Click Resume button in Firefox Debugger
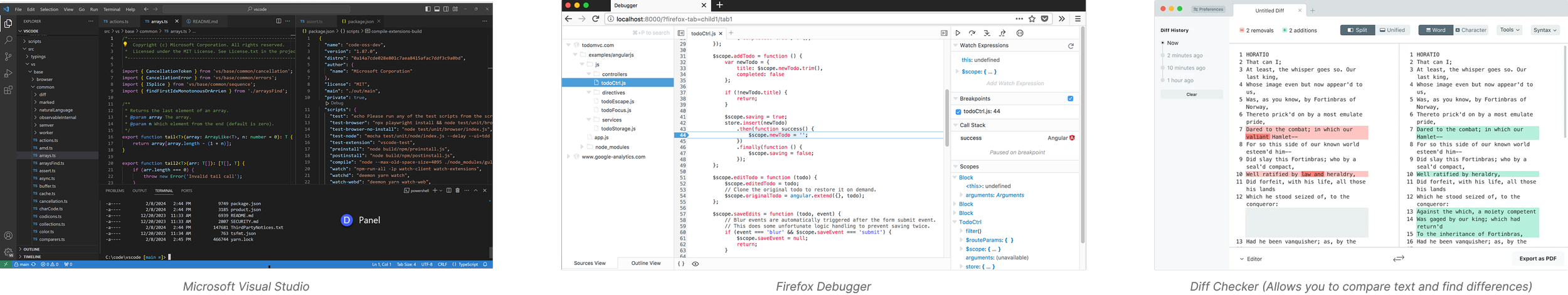 click(958, 33)
